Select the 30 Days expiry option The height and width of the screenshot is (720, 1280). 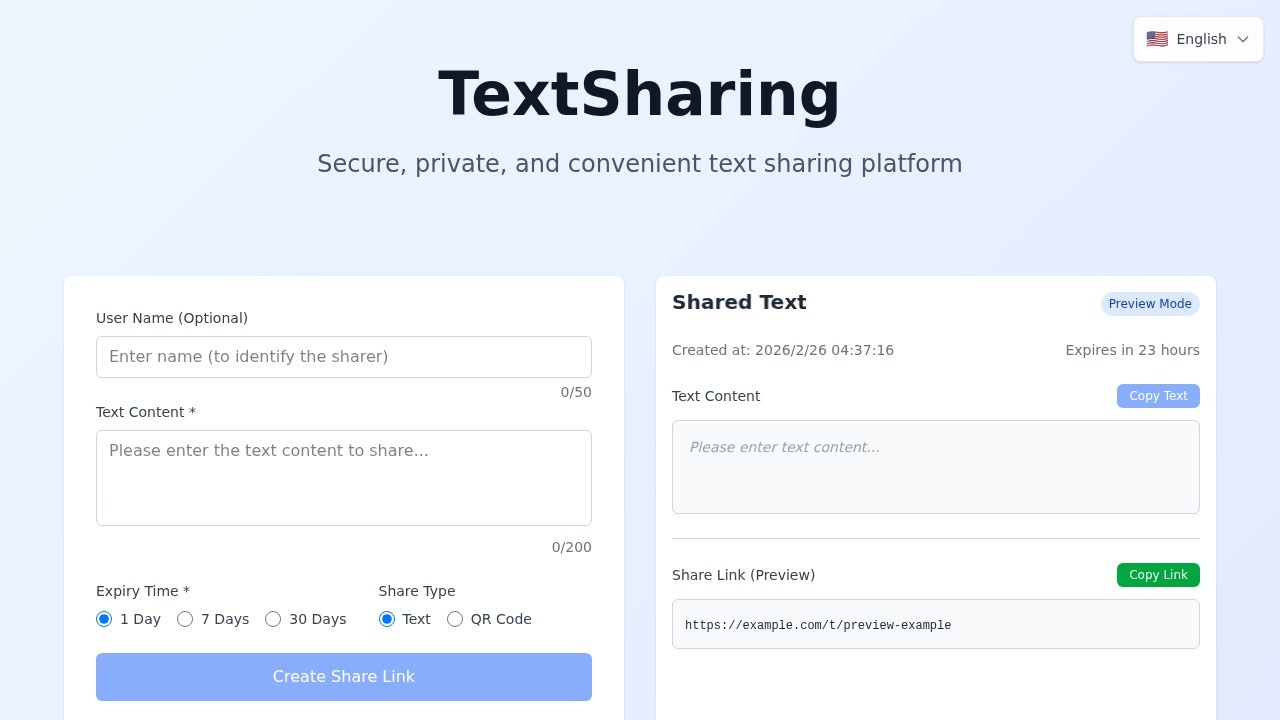coord(273,619)
